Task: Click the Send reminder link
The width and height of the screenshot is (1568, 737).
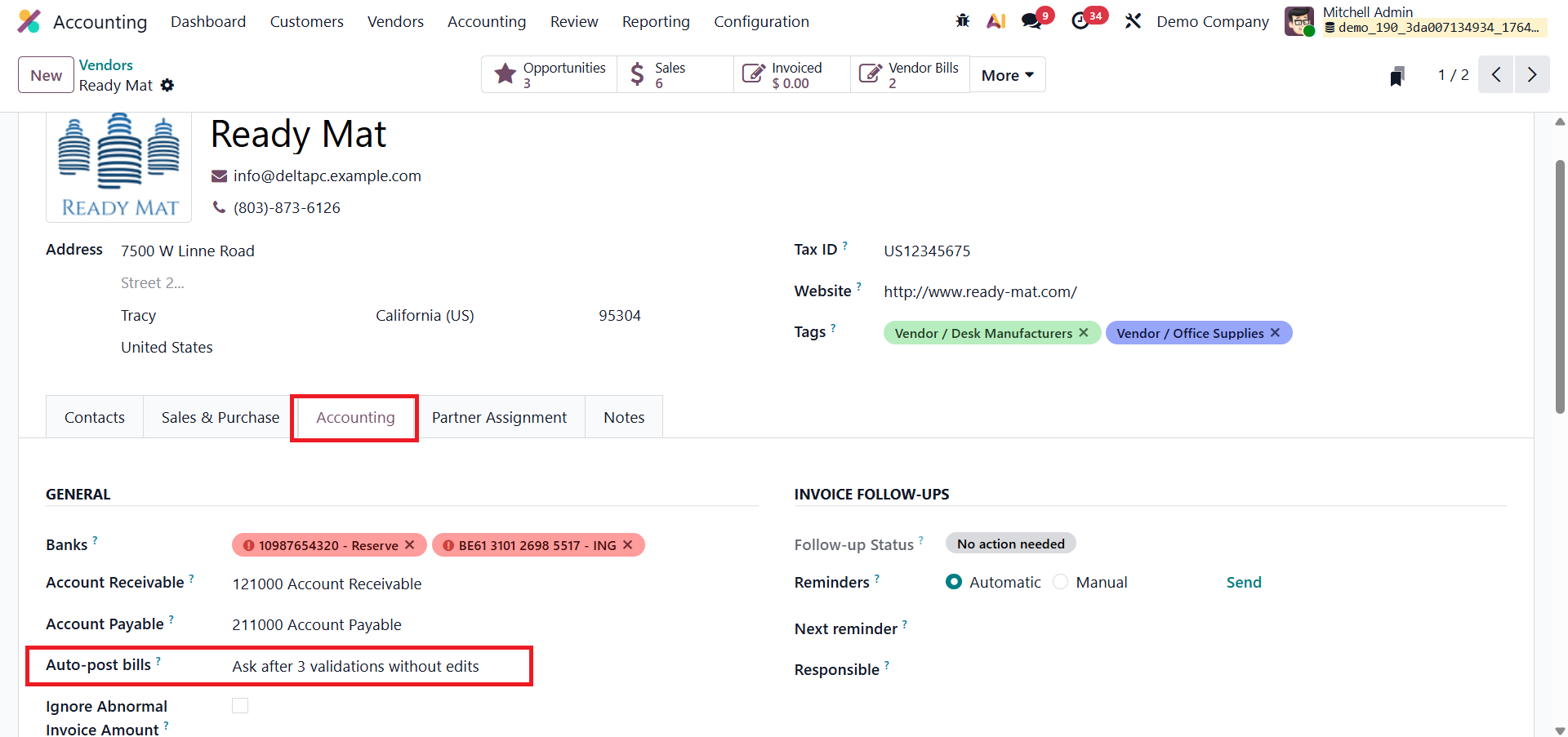Action: pos(1244,583)
